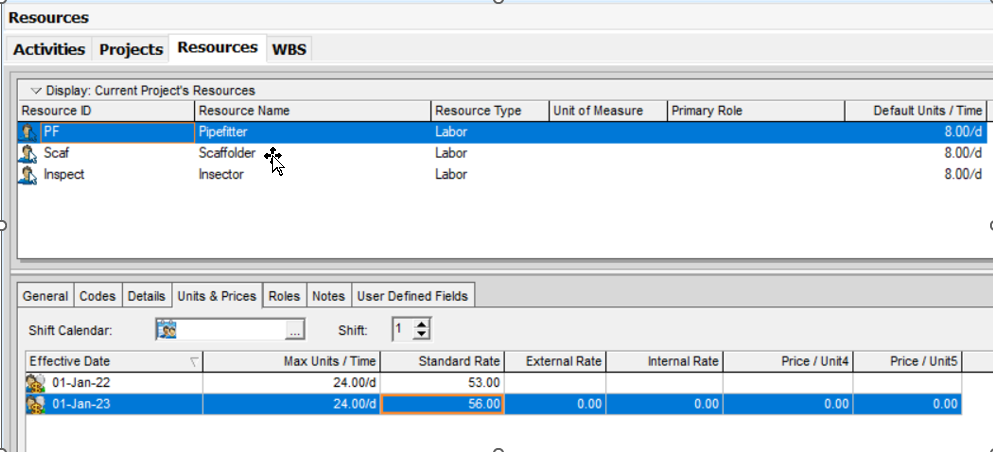Select the Scaffolder resource name cell
993x452 pixels.
pos(227,153)
